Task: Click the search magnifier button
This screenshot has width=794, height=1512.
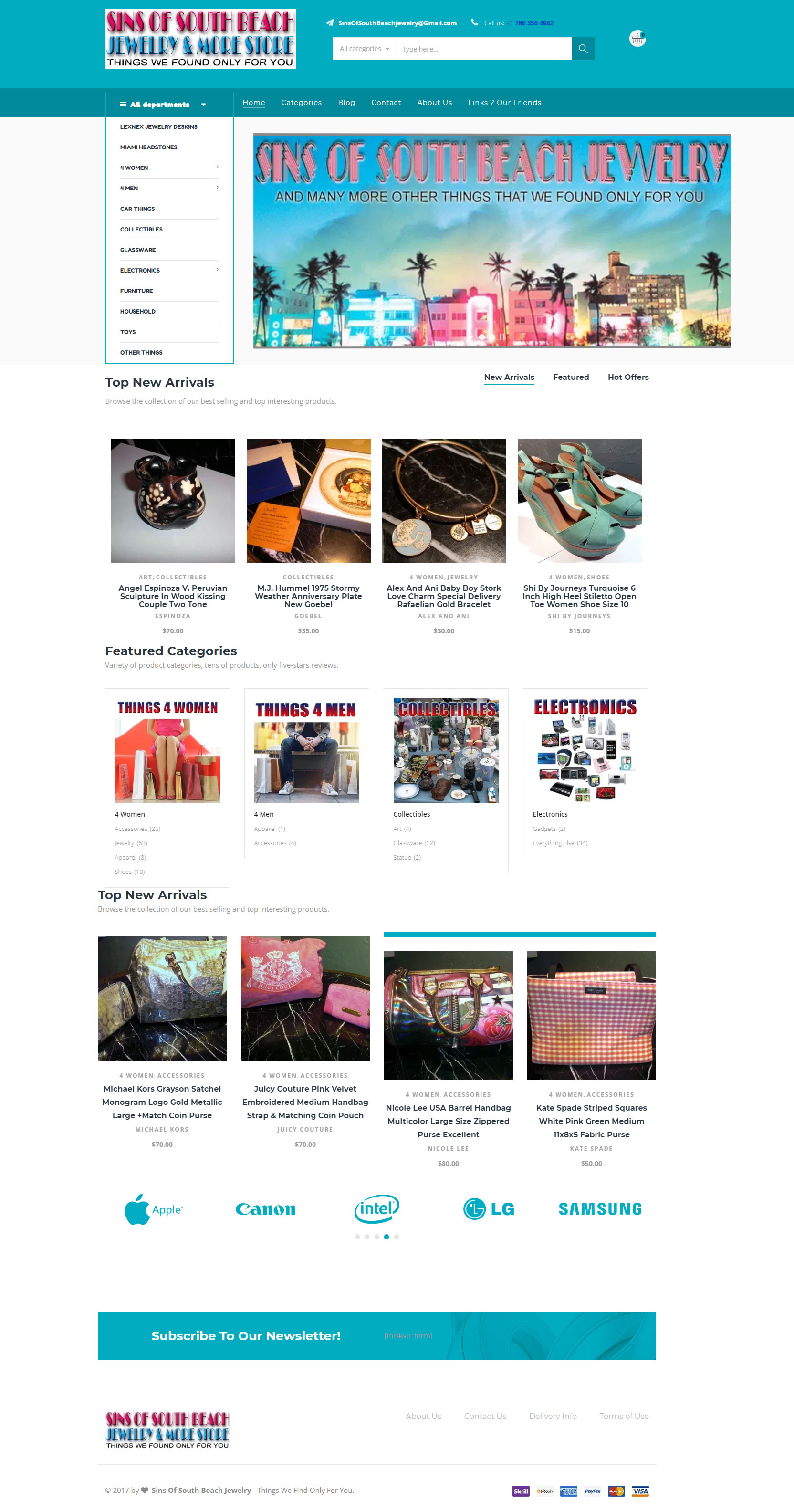Action: 583,49
